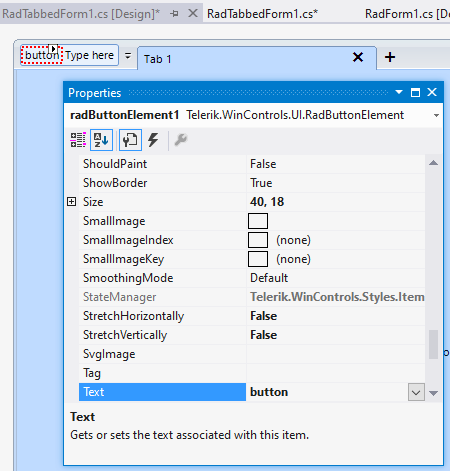The image size is (450, 471).
Task: Switch Properties grid to Categorized view
Action: coord(78,140)
